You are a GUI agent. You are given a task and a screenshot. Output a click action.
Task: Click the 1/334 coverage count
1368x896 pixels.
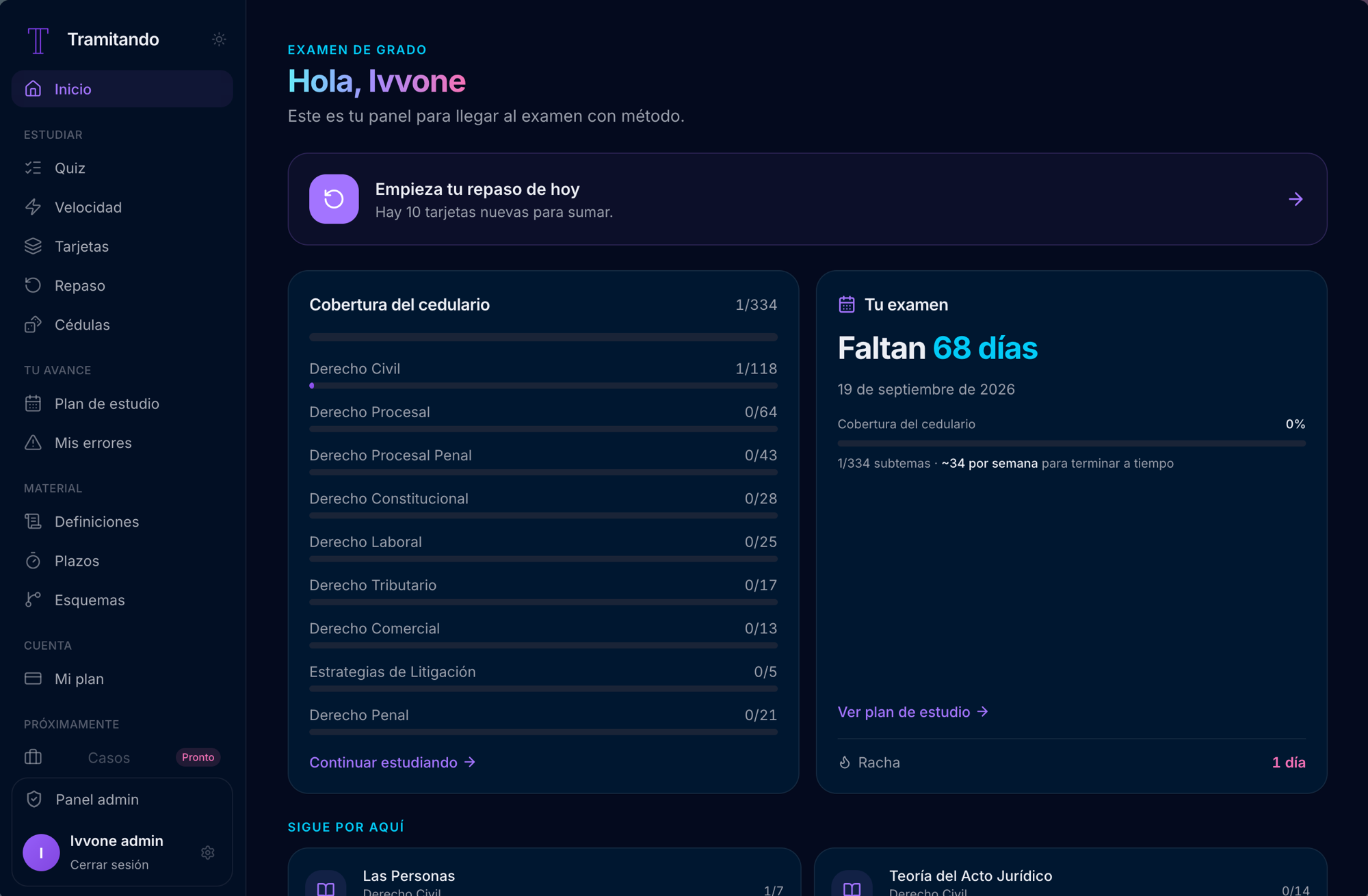pyautogui.click(x=756, y=304)
